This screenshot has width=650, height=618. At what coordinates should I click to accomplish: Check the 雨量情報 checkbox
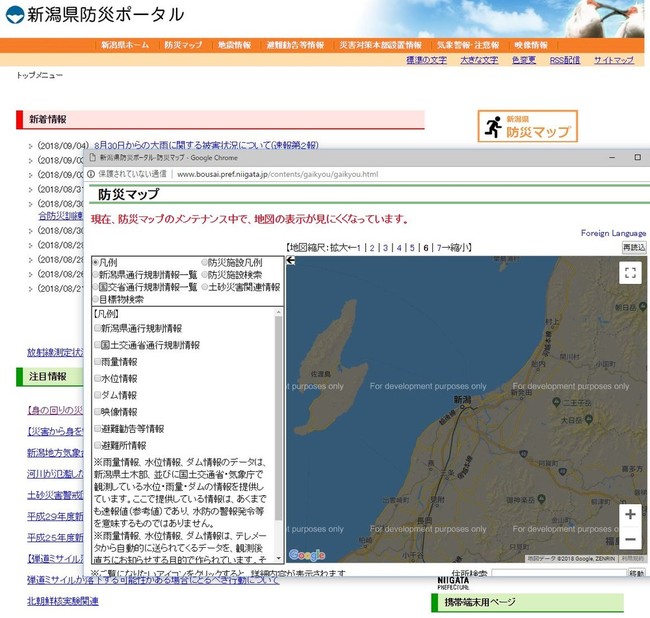[97, 362]
